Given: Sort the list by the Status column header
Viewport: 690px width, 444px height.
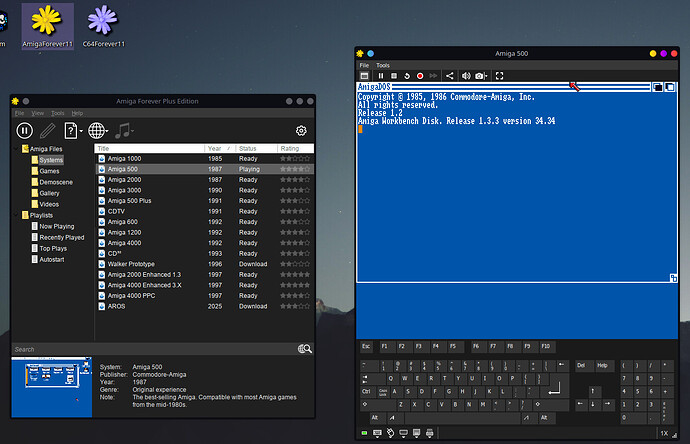Looking at the screenshot, I should (256, 148).
